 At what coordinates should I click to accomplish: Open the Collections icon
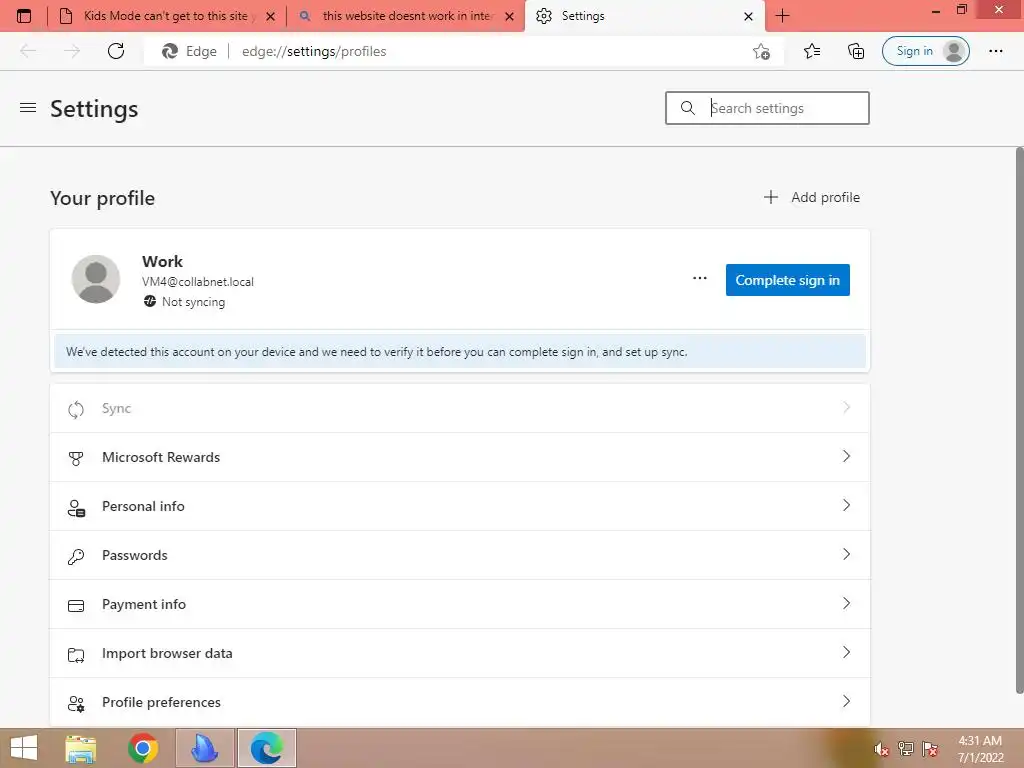pos(856,51)
